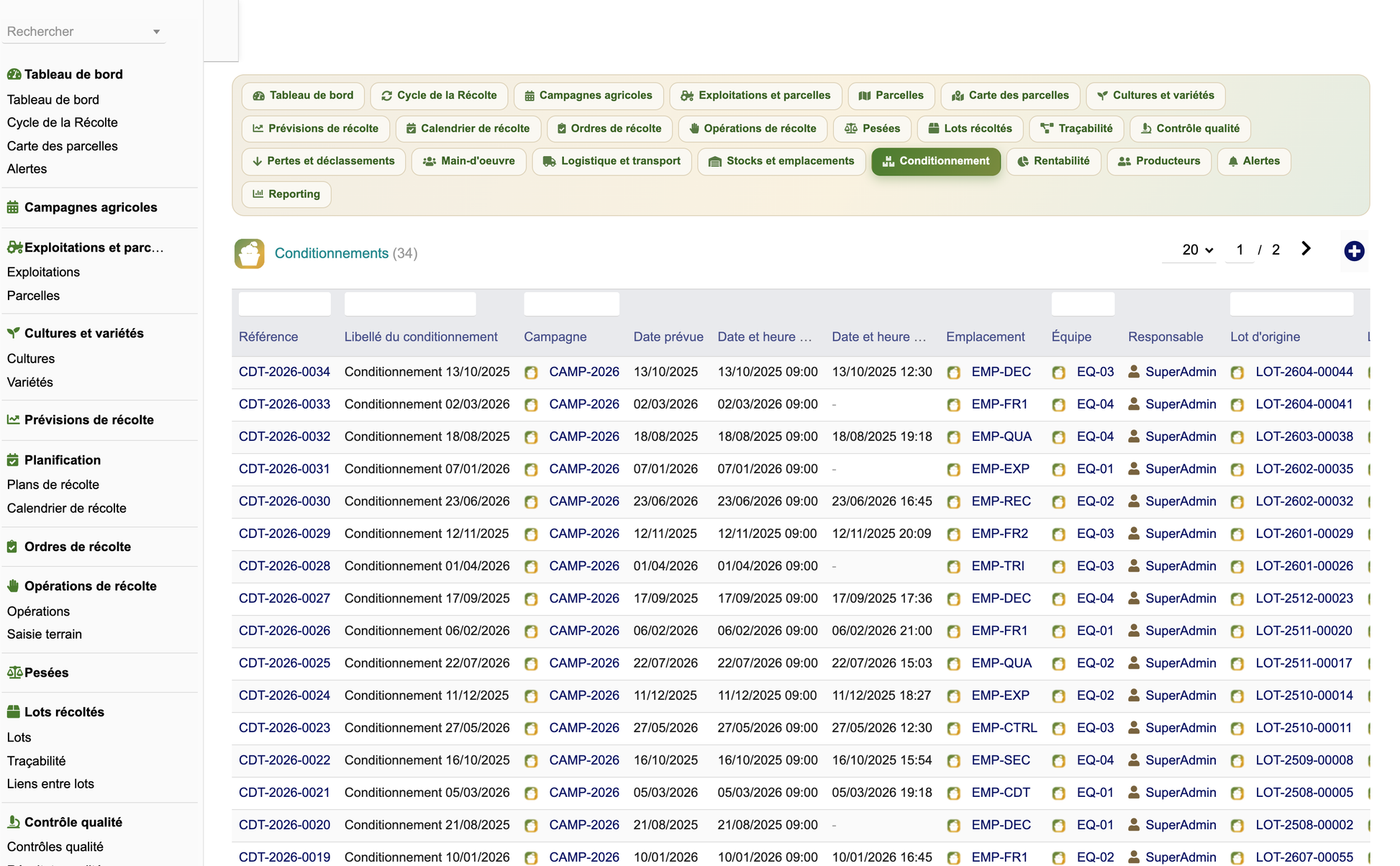Open the Alertes tab in the top navigation
Image resolution: width=1400 pixels, height=866 pixels.
click(1254, 161)
